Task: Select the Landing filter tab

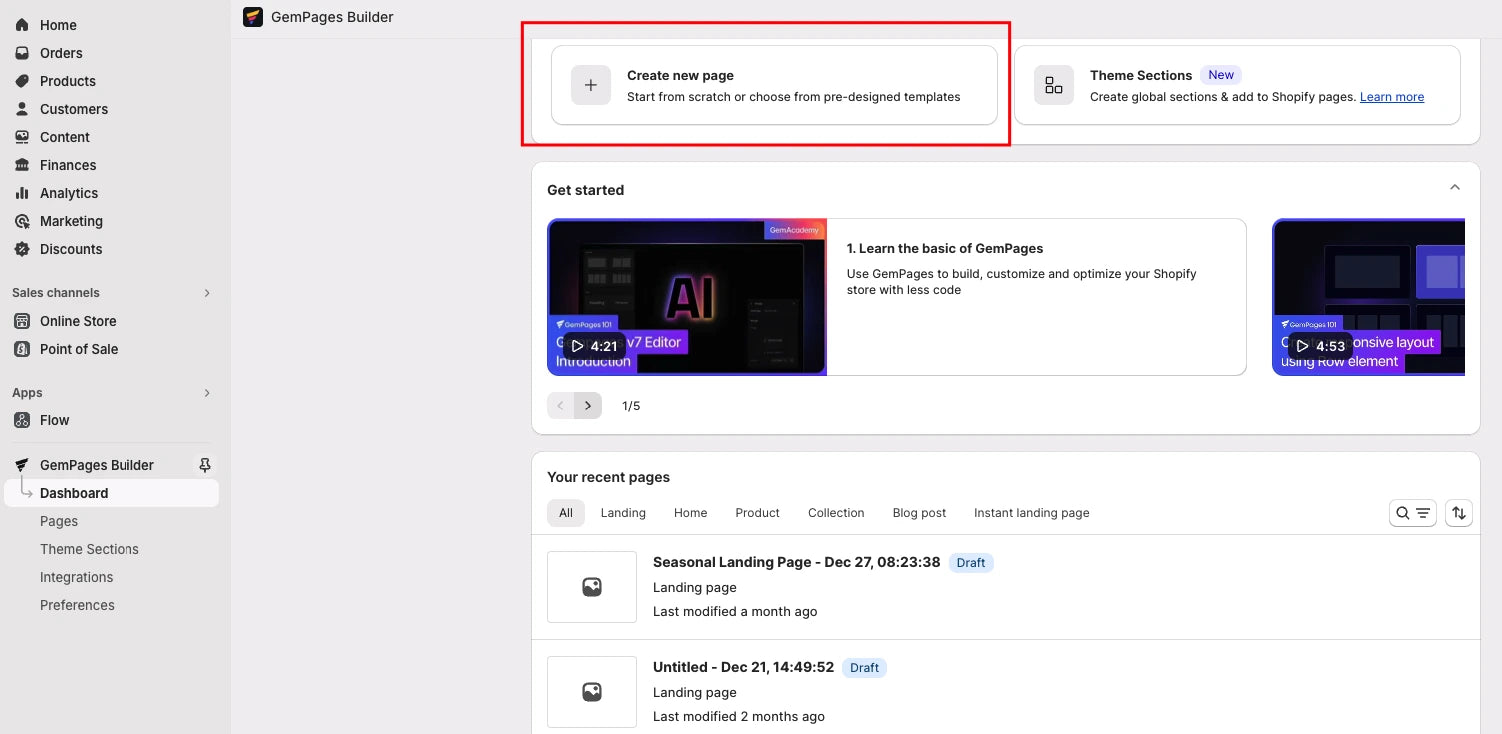Action: click(x=623, y=513)
